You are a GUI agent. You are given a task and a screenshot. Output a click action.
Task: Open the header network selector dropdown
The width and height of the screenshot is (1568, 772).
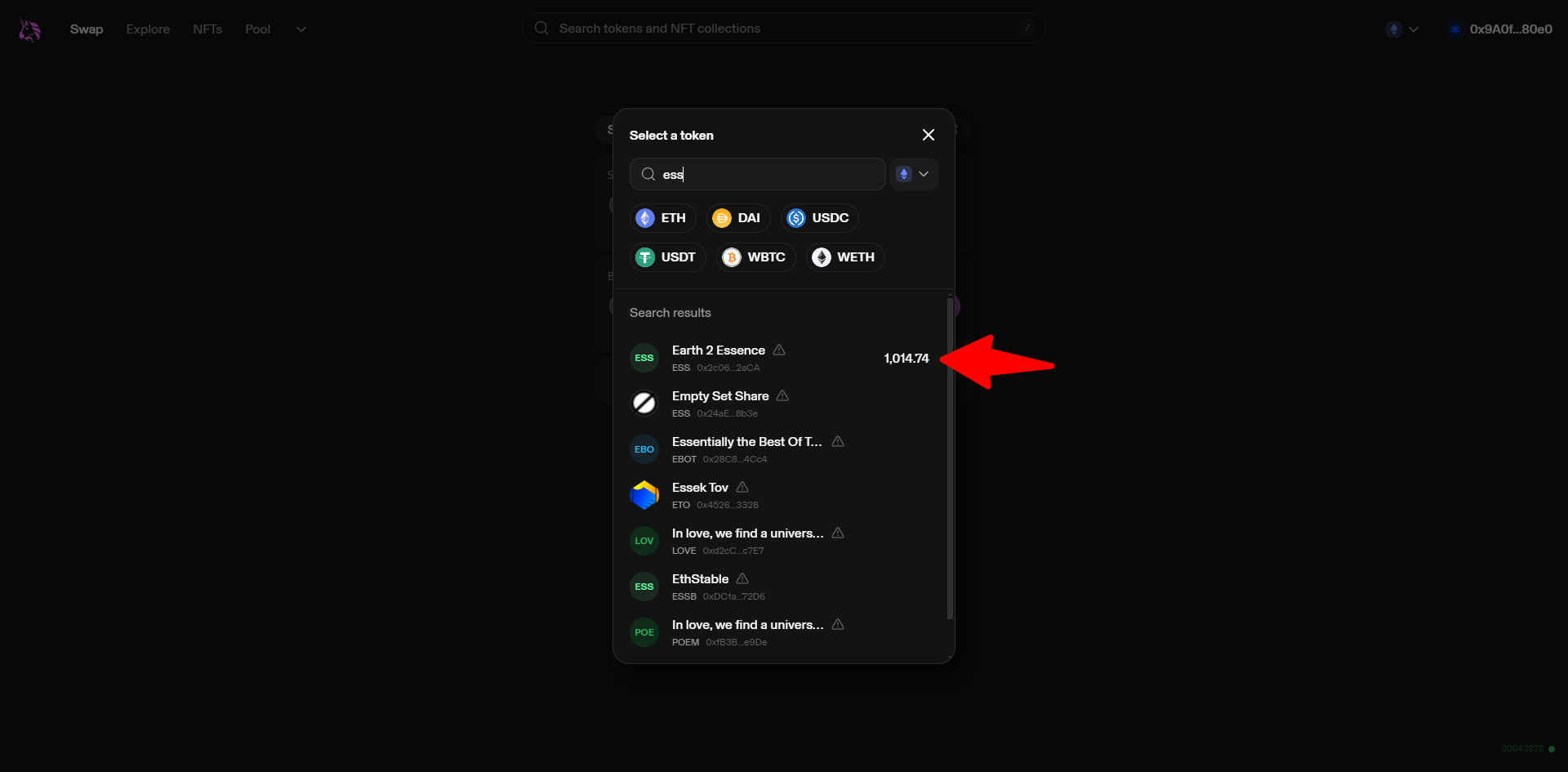[1402, 29]
